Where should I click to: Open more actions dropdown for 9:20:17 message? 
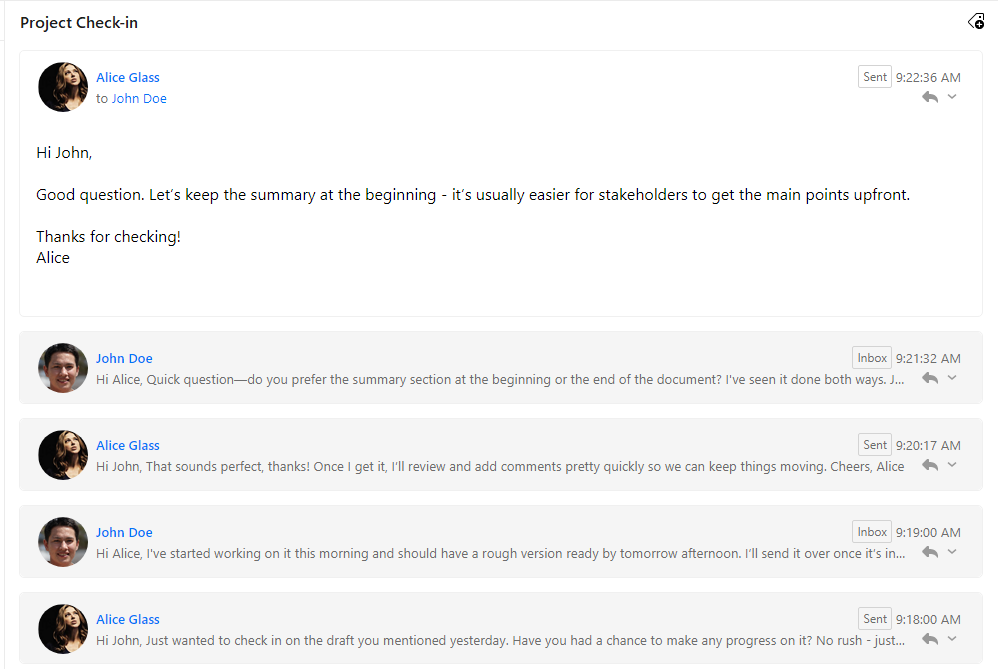952,465
